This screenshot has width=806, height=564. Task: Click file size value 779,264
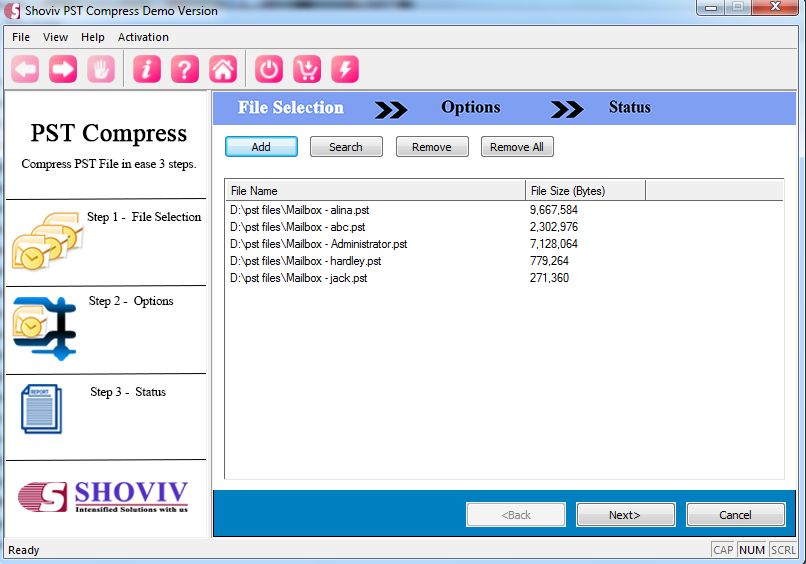pyautogui.click(x=549, y=261)
